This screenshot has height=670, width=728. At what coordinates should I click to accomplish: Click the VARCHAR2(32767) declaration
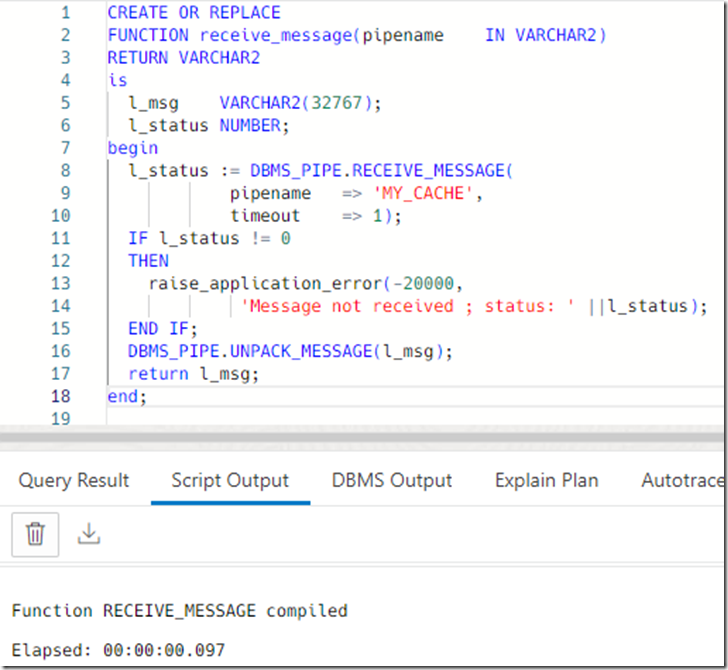(x=300, y=103)
